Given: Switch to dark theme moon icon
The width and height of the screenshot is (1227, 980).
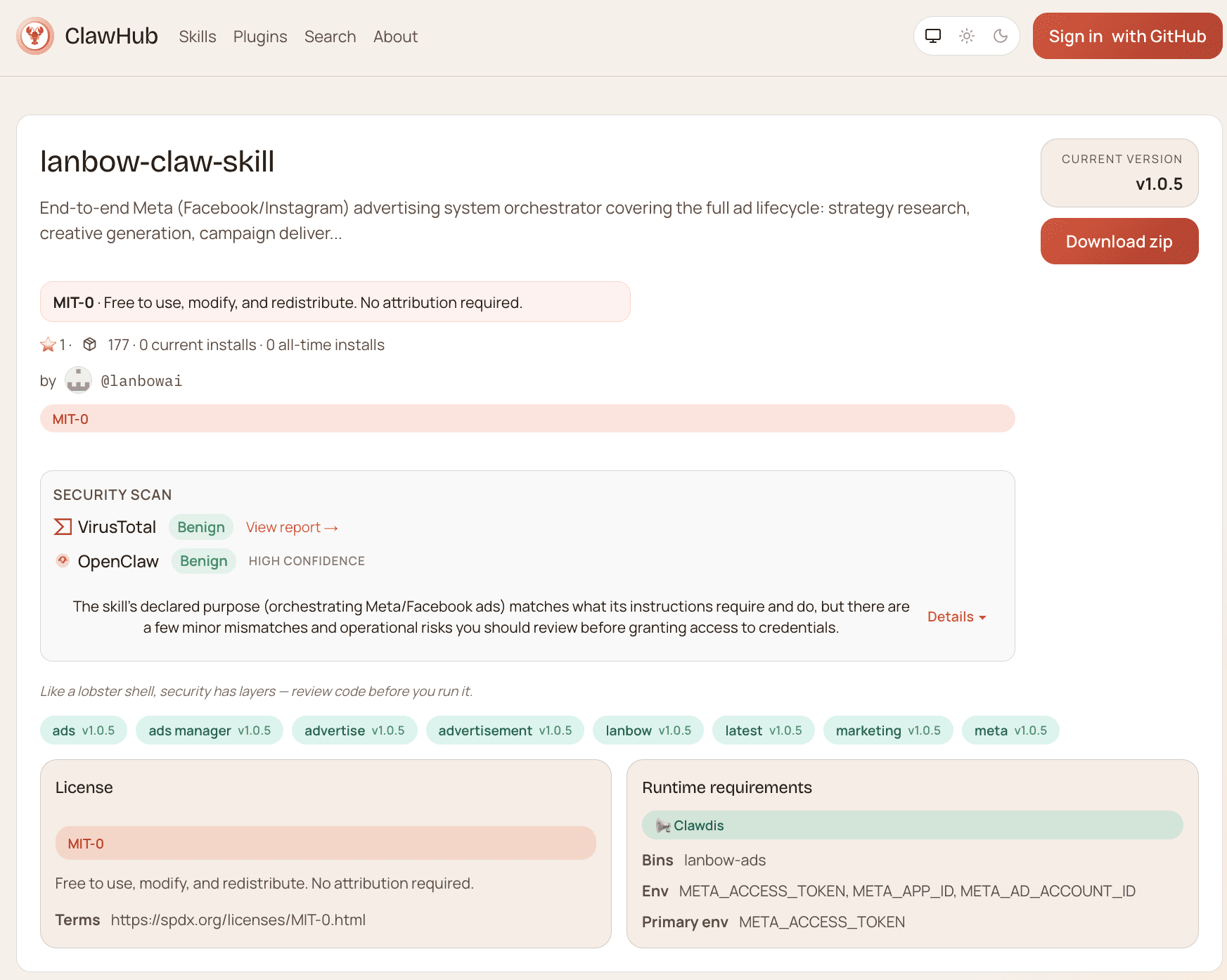Looking at the screenshot, I should 1001,36.
